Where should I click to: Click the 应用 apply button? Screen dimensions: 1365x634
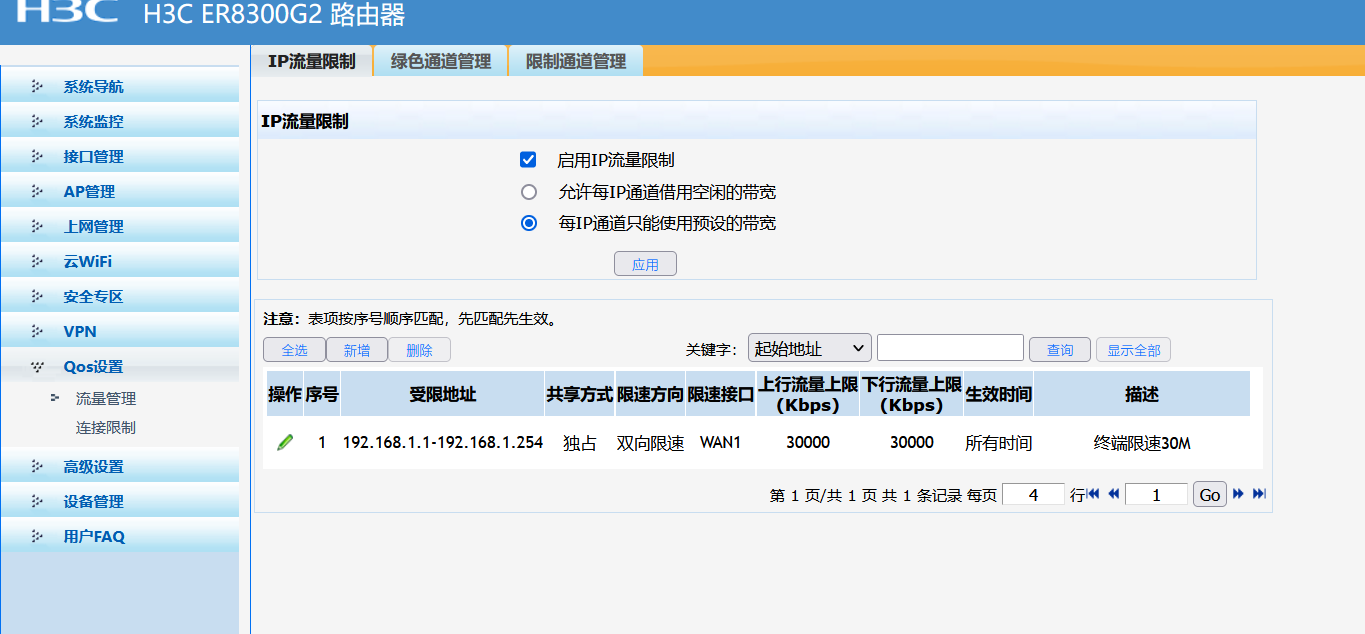tap(645, 264)
